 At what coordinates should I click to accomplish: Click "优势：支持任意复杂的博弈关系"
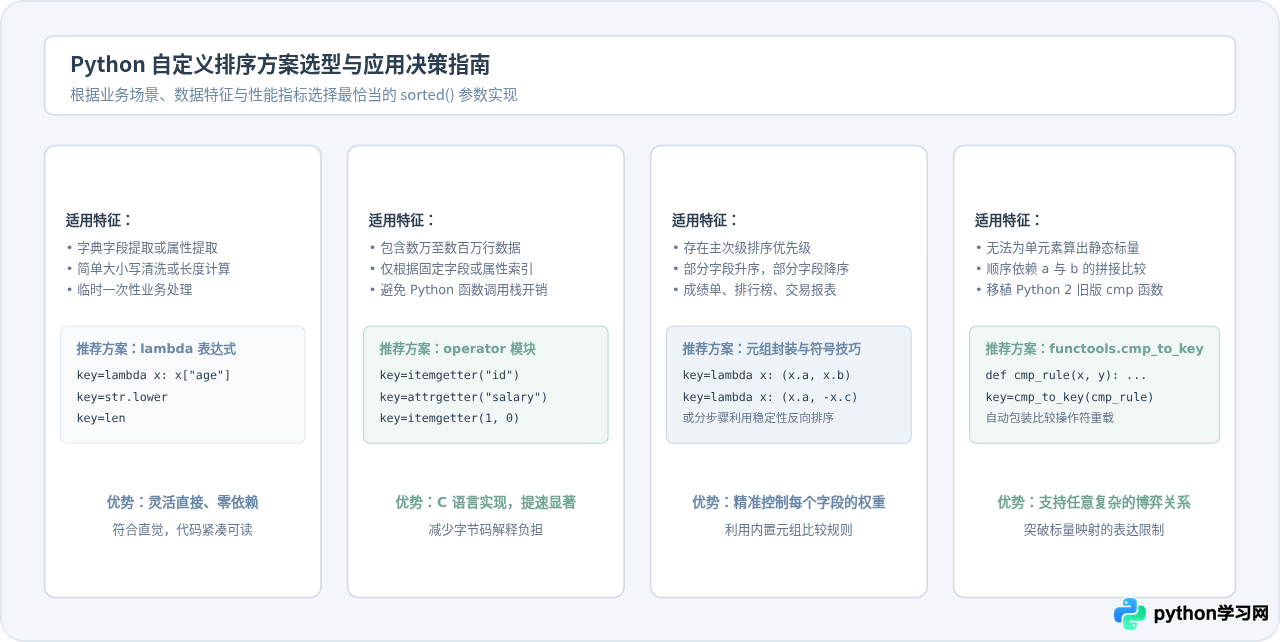pos(1094,502)
